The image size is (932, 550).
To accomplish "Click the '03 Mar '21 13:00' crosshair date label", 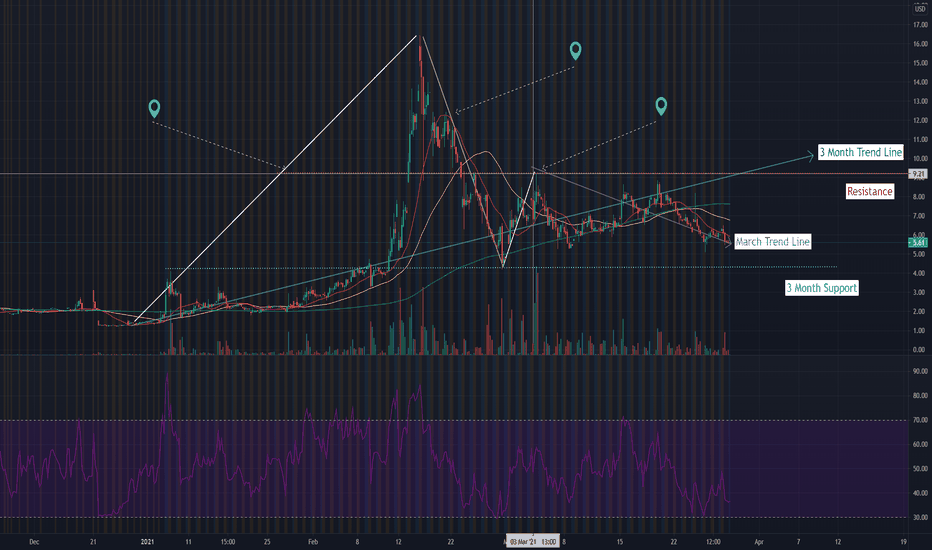I will coord(533,542).
